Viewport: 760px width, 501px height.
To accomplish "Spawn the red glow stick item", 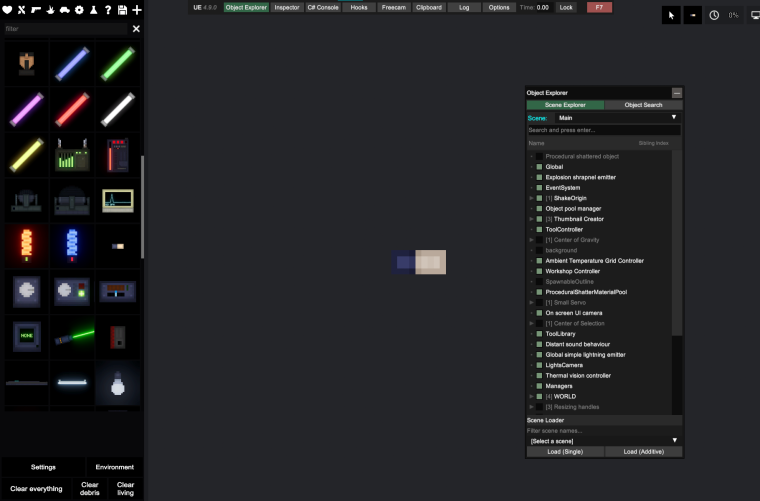I will 72,110.
